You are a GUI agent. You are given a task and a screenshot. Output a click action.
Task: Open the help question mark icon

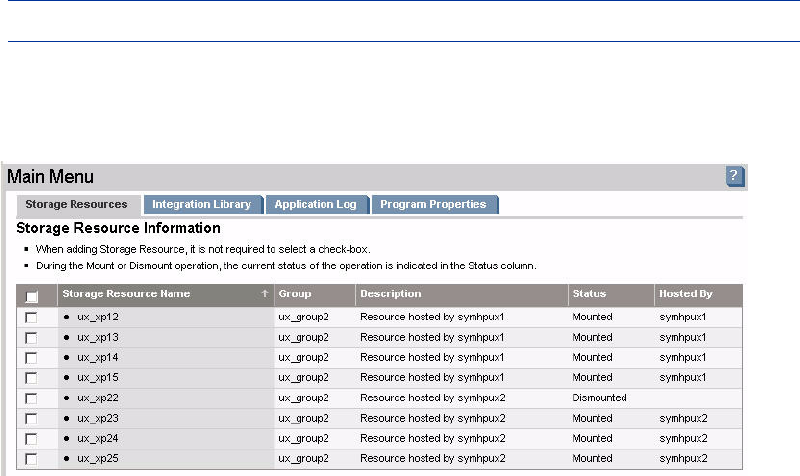point(735,177)
